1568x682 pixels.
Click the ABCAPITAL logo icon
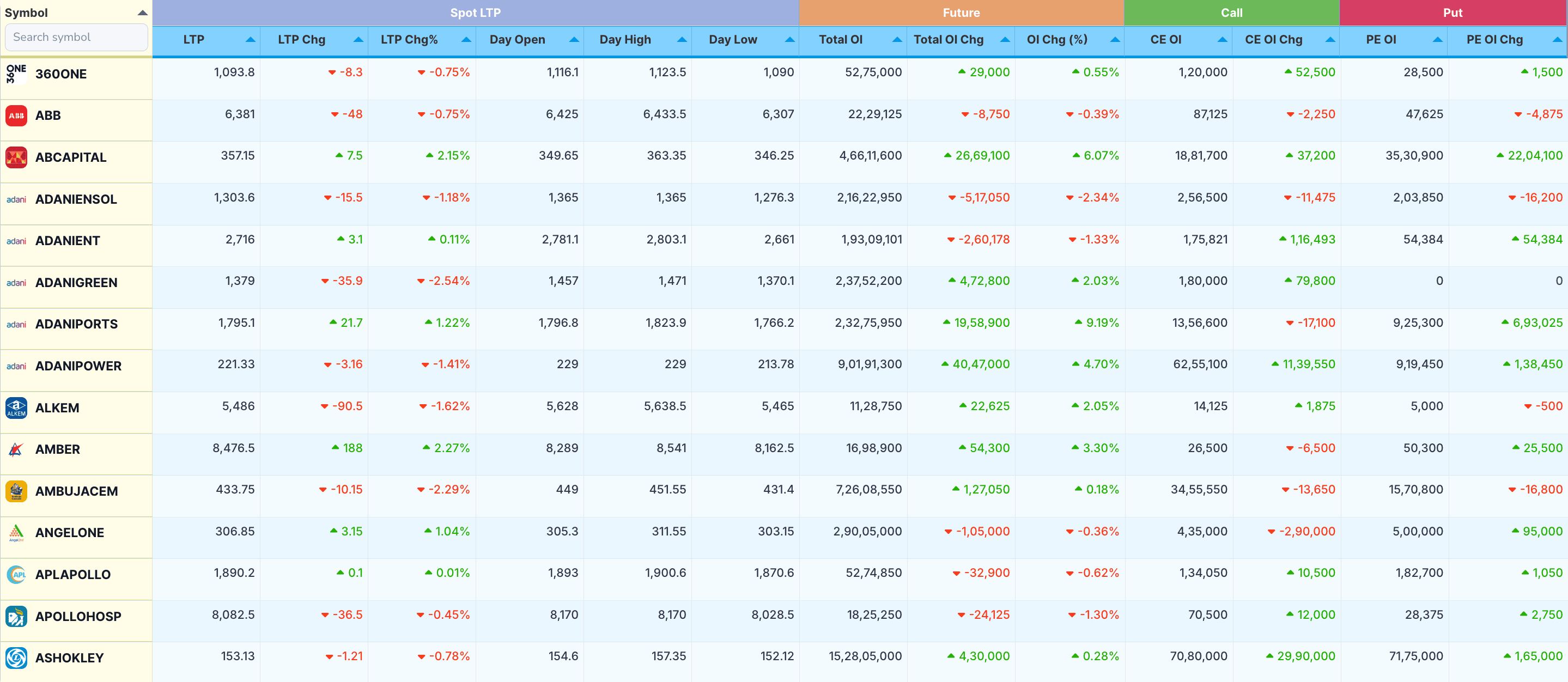coord(16,157)
